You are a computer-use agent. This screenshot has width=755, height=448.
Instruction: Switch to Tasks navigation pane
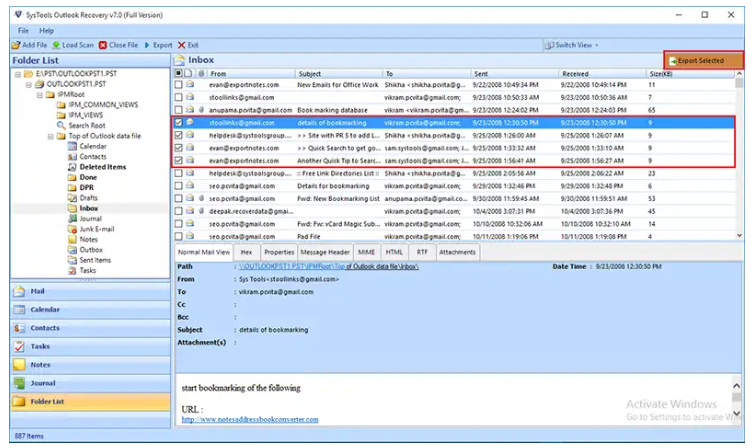91,346
